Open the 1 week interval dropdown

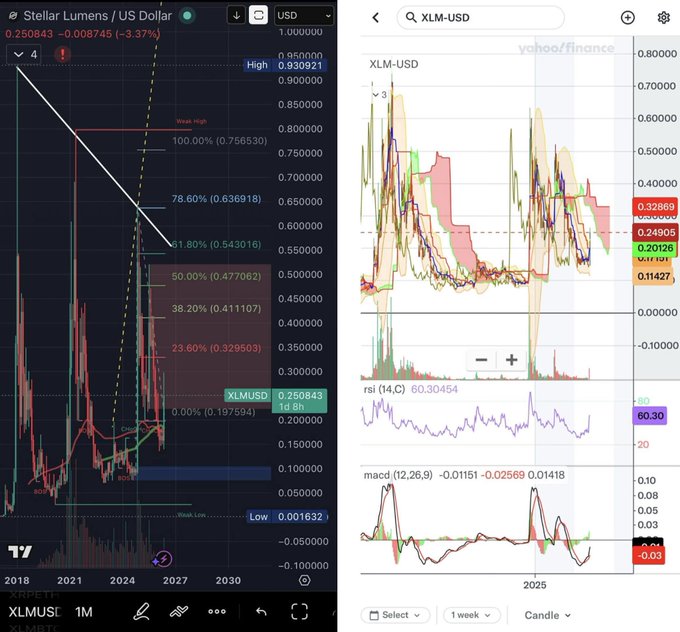coord(471,615)
